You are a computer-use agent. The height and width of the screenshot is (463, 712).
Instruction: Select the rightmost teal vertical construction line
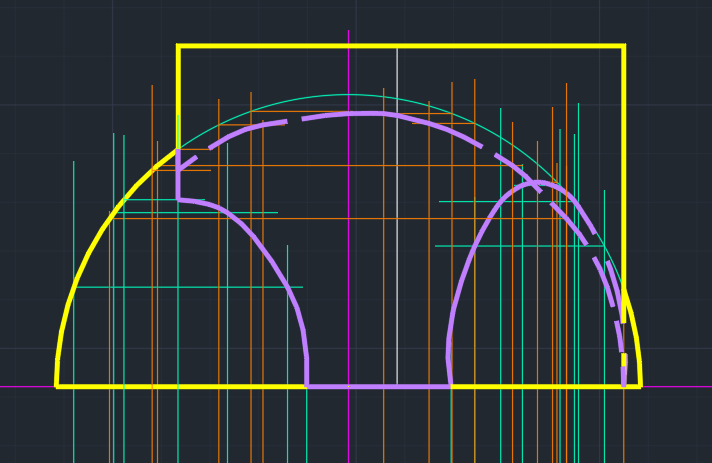604,326
